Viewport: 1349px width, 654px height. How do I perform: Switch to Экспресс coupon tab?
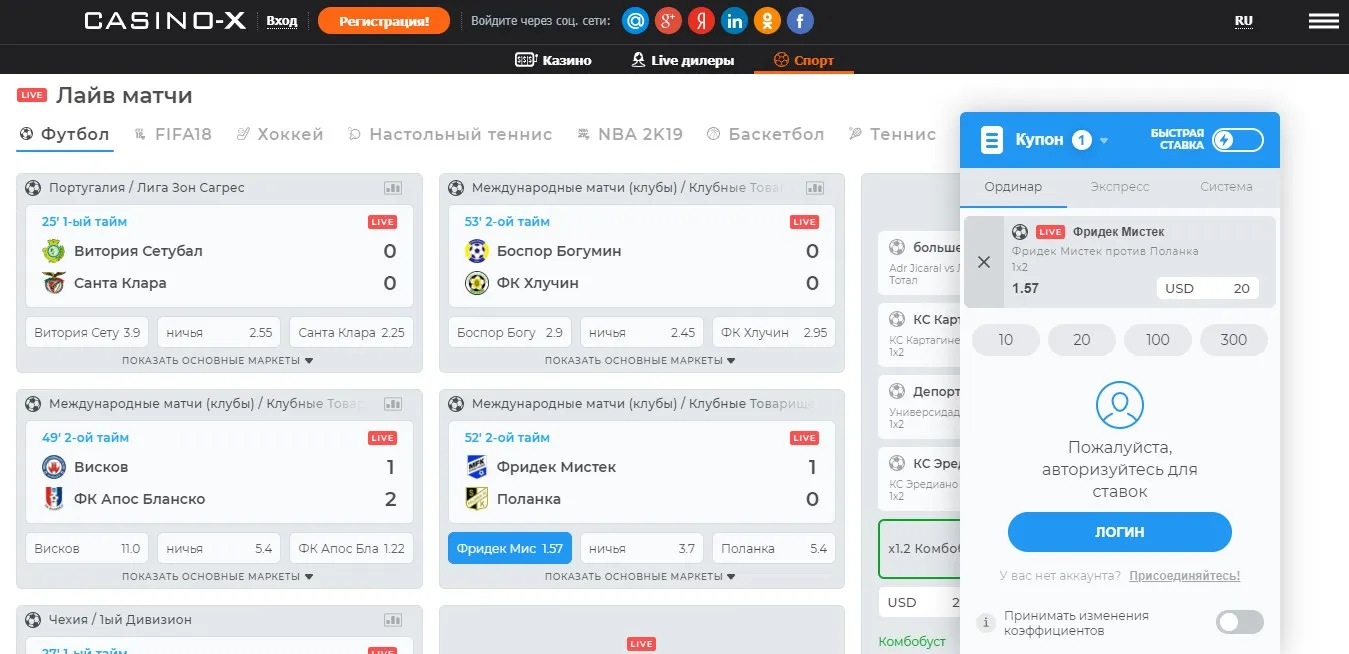pyautogui.click(x=1120, y=187)
